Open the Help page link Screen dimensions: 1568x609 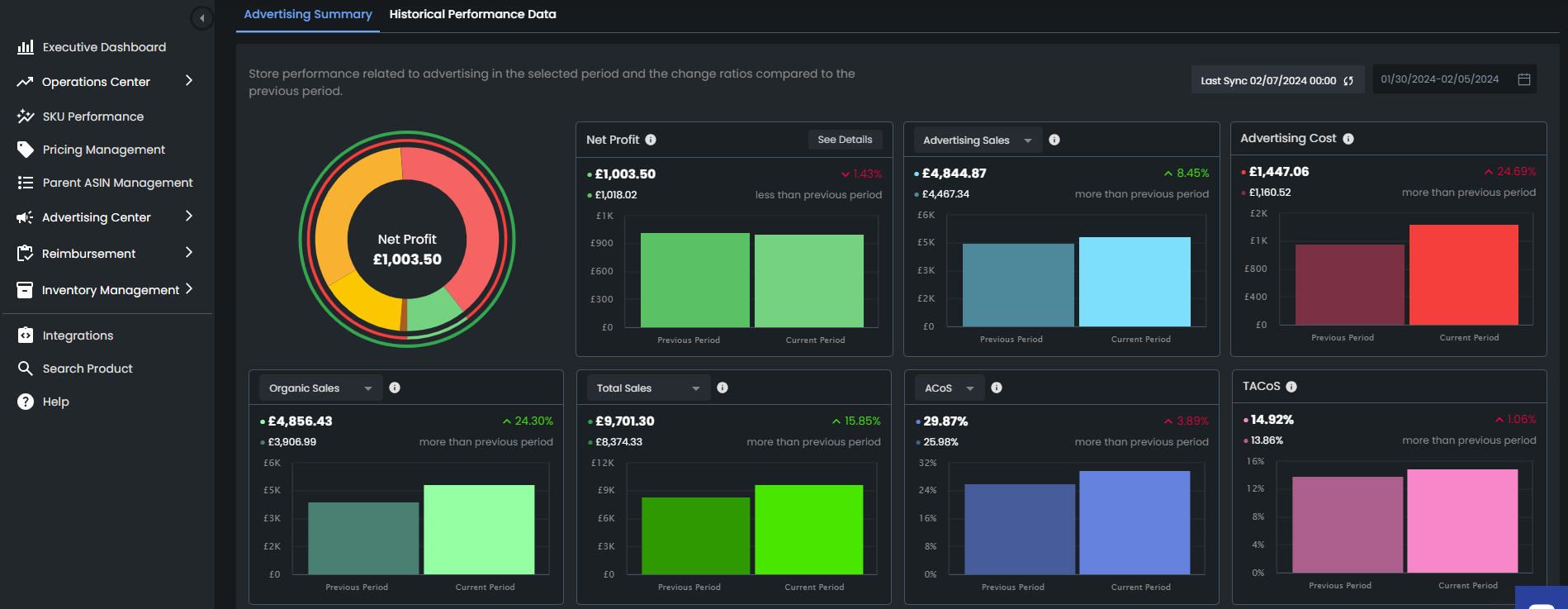(x=55, y=402)
